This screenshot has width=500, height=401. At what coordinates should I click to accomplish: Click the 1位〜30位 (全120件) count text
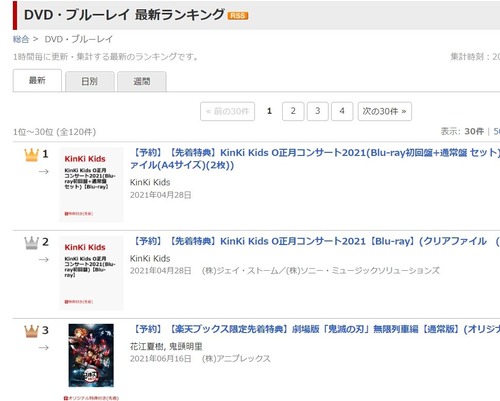click(x=55, y=132)
